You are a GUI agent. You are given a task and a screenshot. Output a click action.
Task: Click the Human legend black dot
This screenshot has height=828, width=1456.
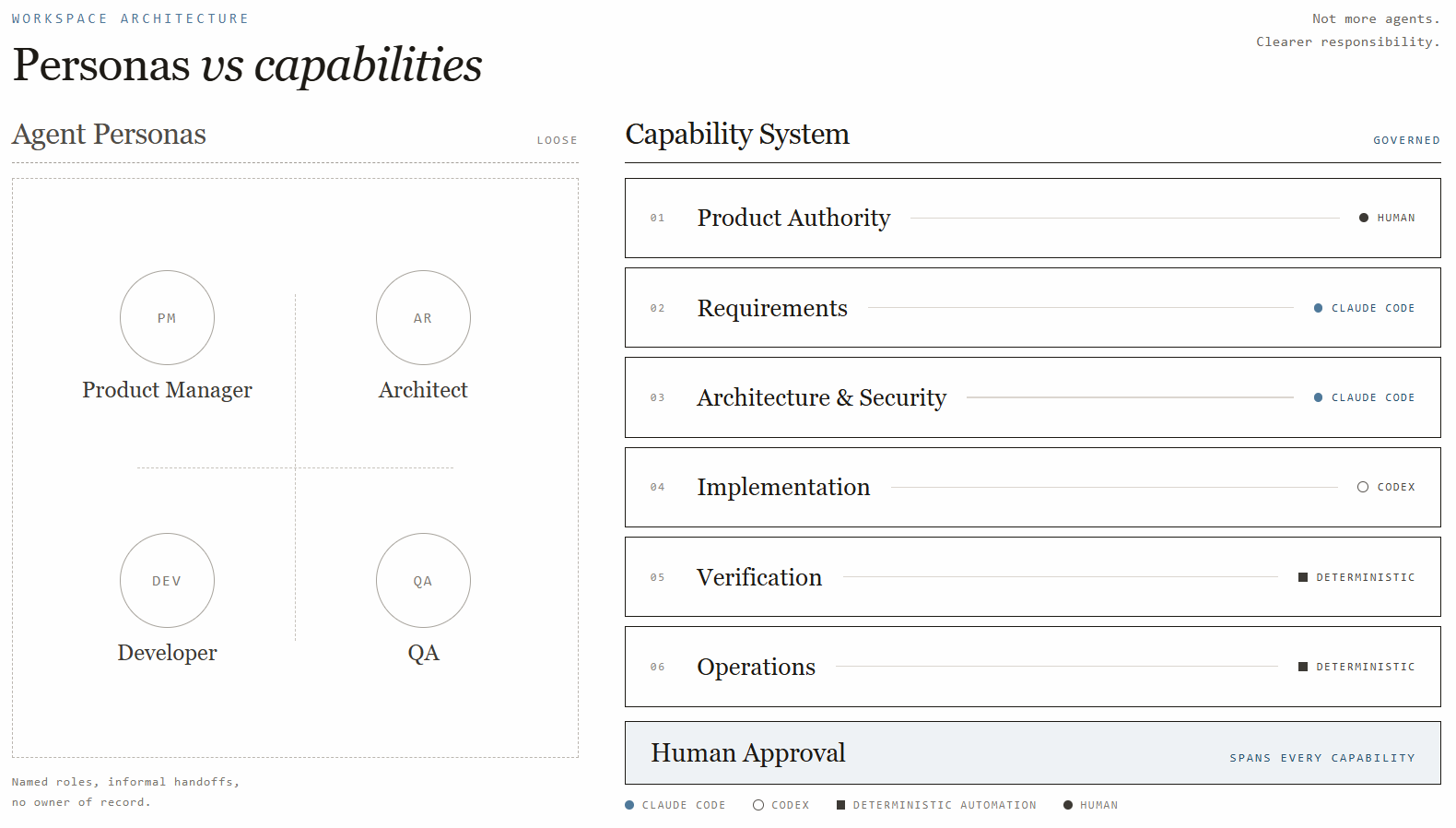click(1068, 805)
